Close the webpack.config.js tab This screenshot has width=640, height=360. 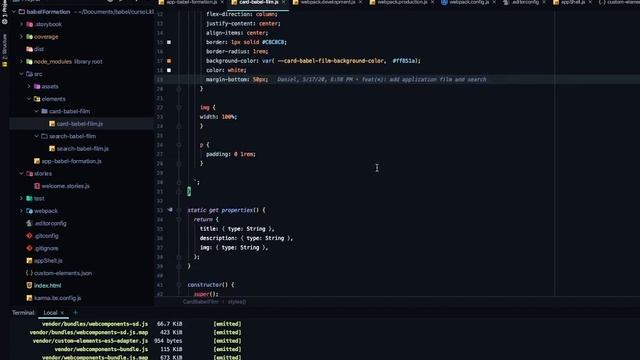click(494, 2)
